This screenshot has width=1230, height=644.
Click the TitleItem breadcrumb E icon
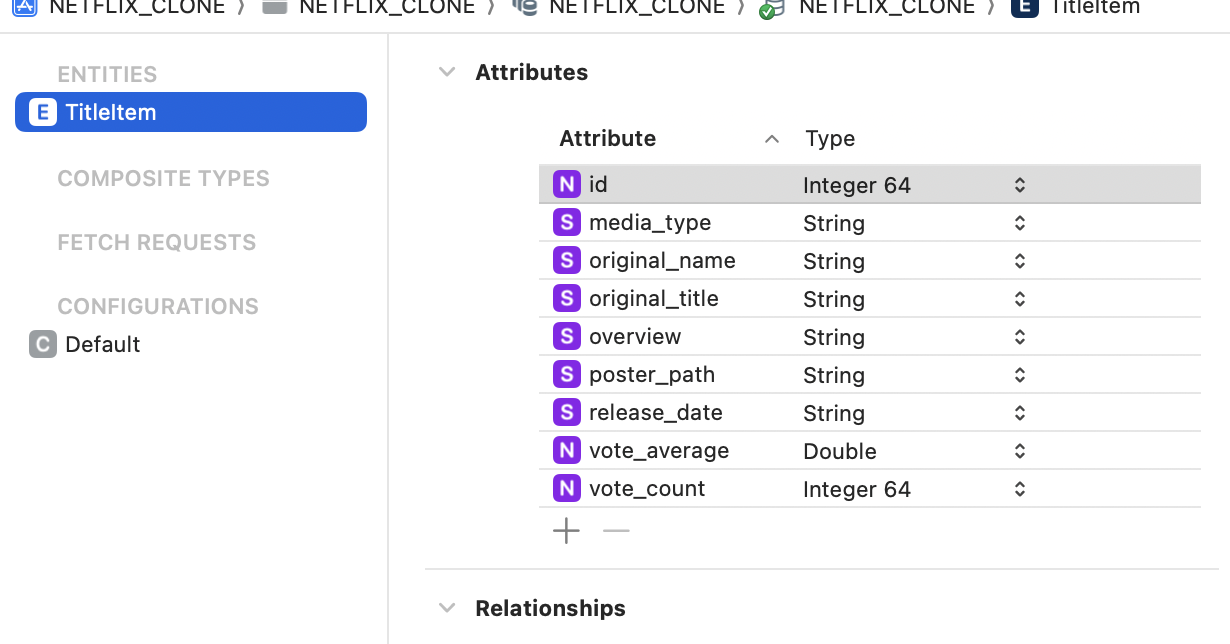[x=1024, y=6]
